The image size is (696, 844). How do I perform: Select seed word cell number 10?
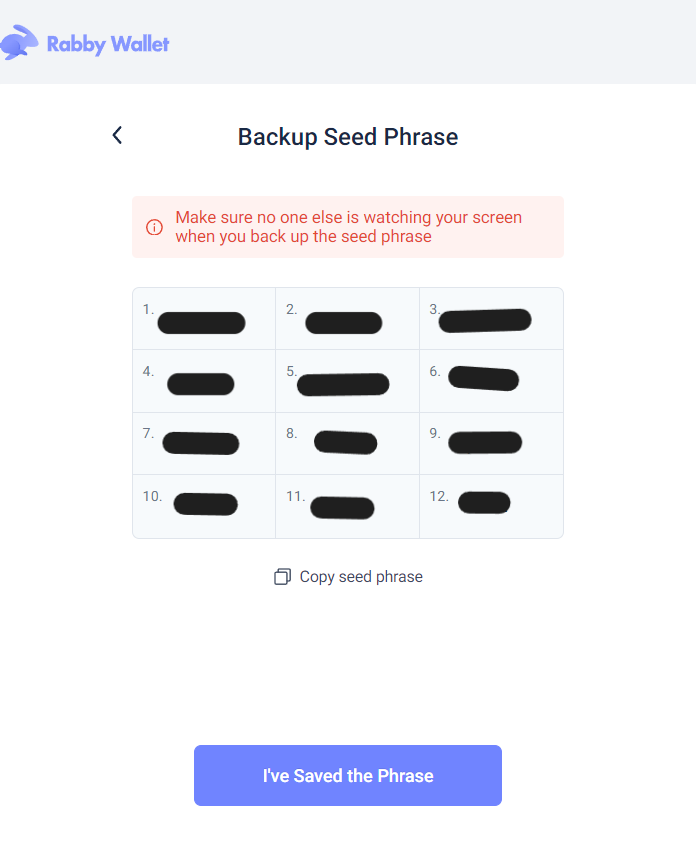[204, 505]
